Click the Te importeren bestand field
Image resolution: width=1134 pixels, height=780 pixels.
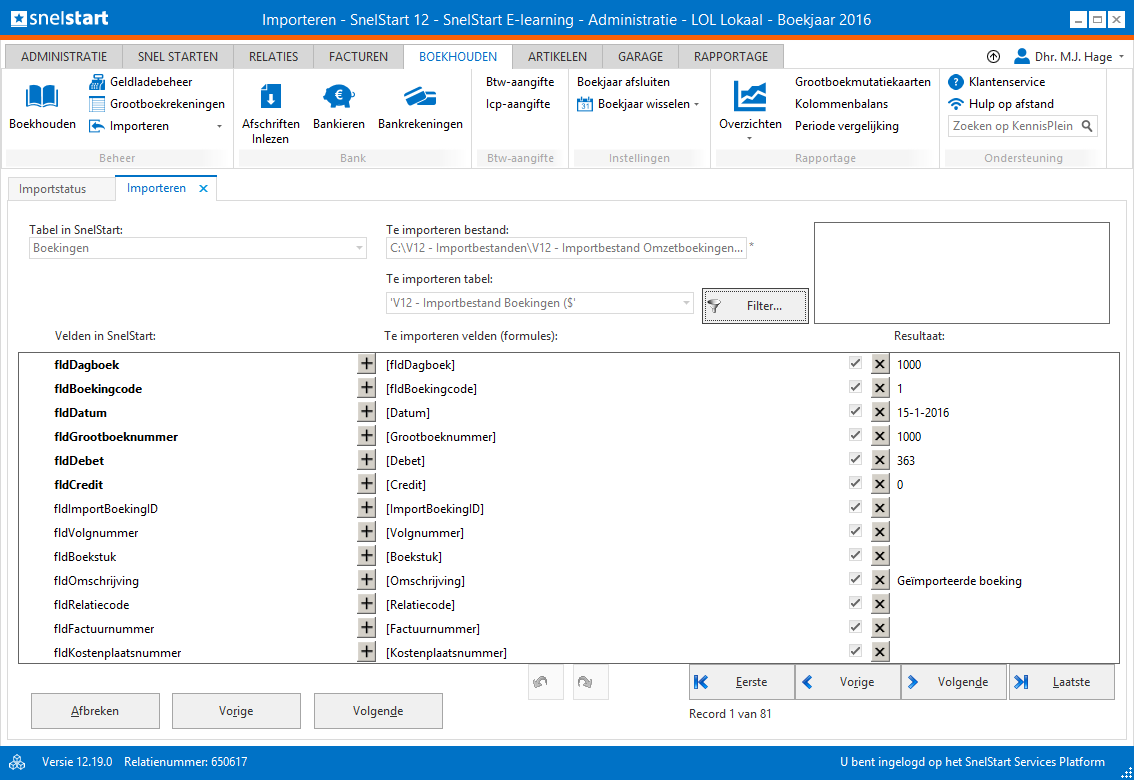point(566,248)
